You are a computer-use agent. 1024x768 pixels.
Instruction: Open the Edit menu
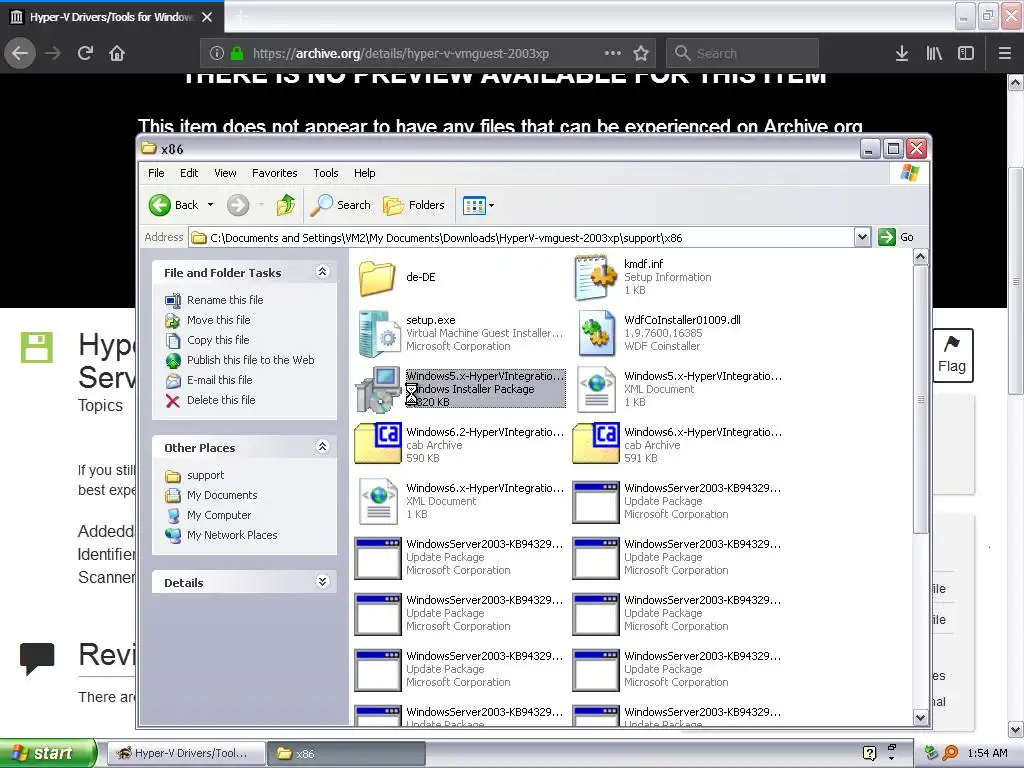click(x=189, y=173)
